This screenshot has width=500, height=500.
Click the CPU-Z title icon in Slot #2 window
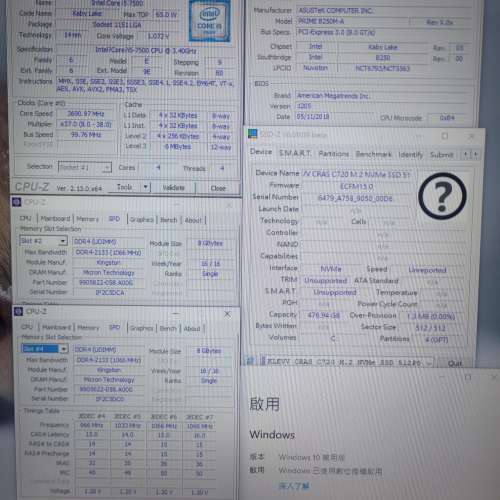tap(17, 202)
